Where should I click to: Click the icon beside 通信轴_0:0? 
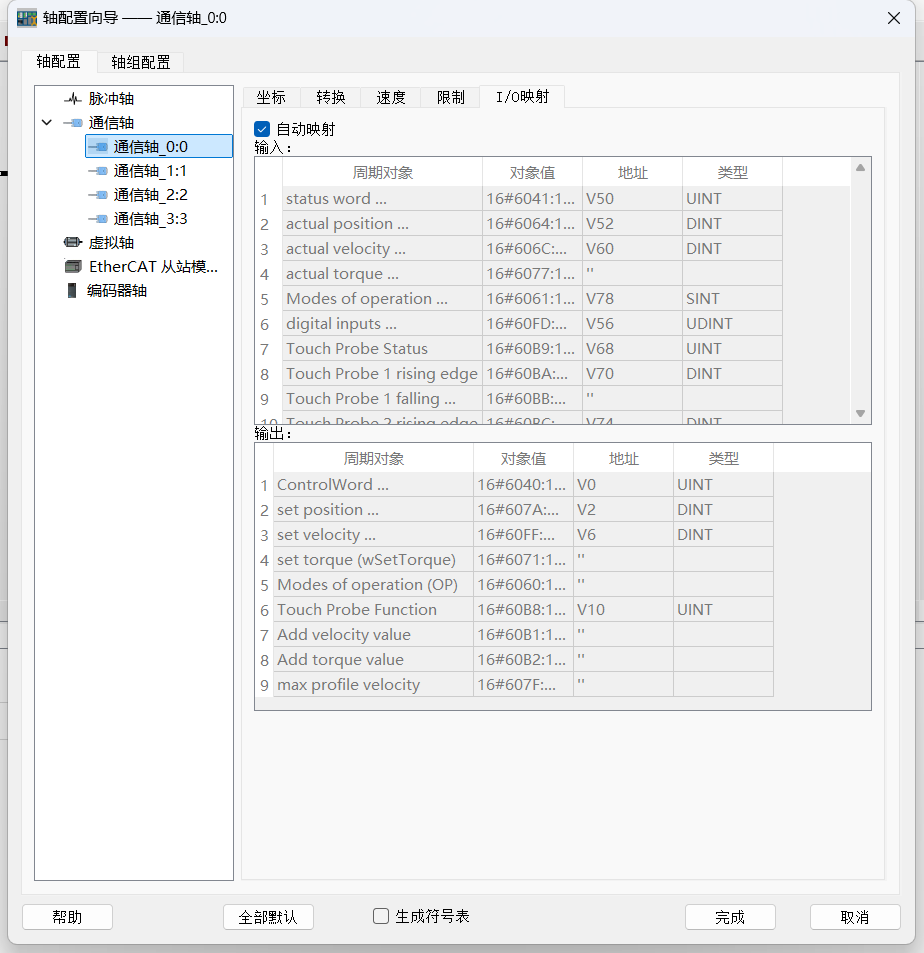(x=98, y=146)
